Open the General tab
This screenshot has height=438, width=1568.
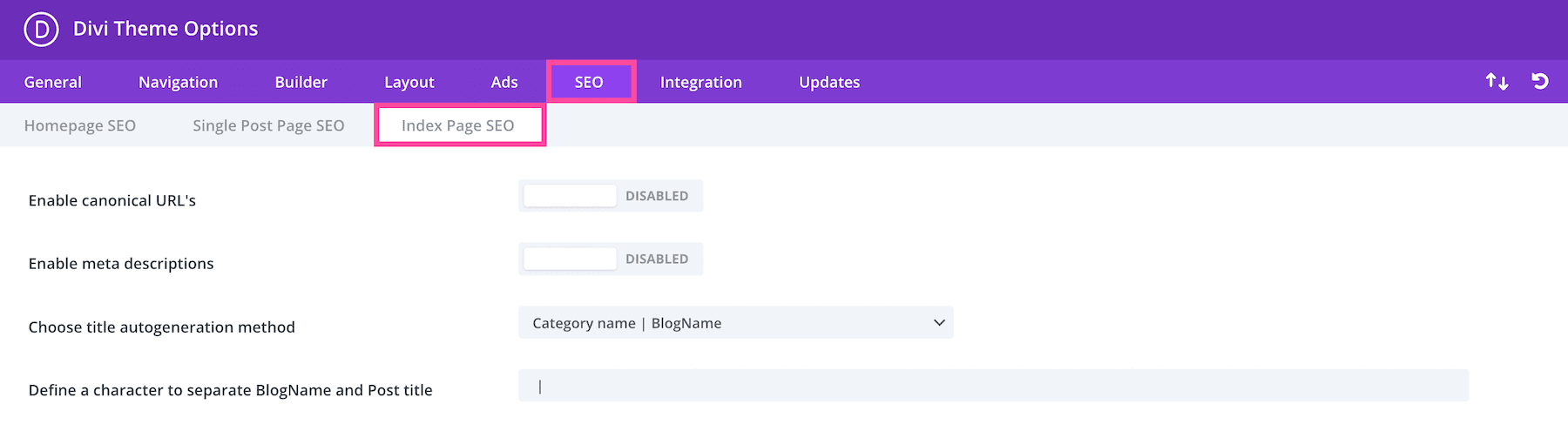[x=53, y=83]
